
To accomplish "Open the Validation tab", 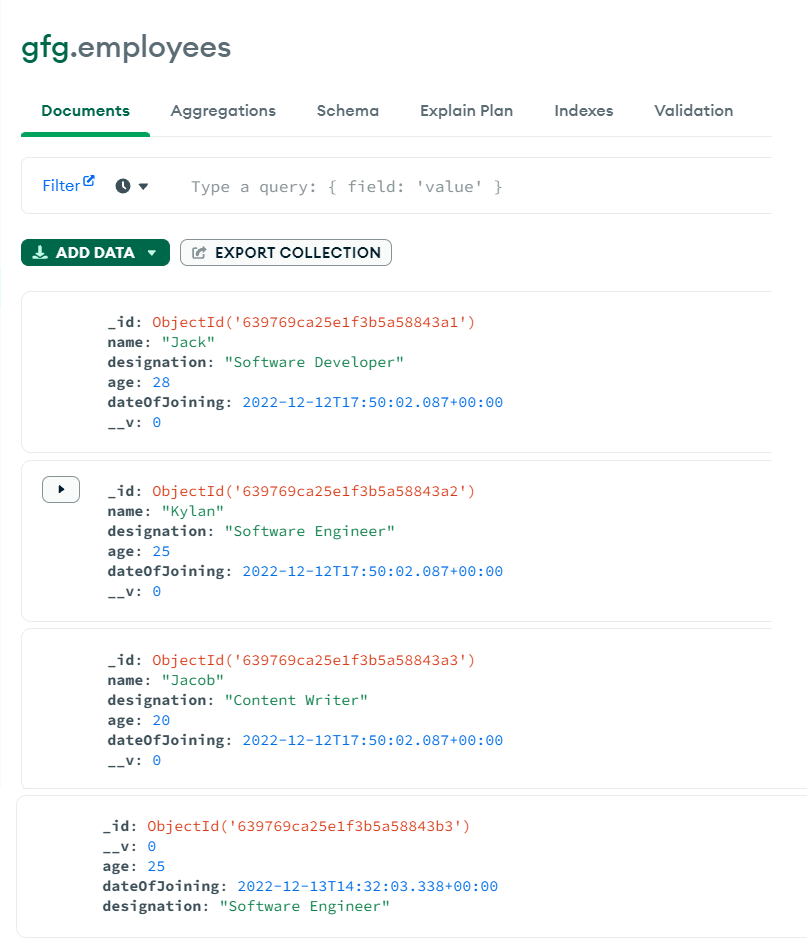I will [693, 111].
